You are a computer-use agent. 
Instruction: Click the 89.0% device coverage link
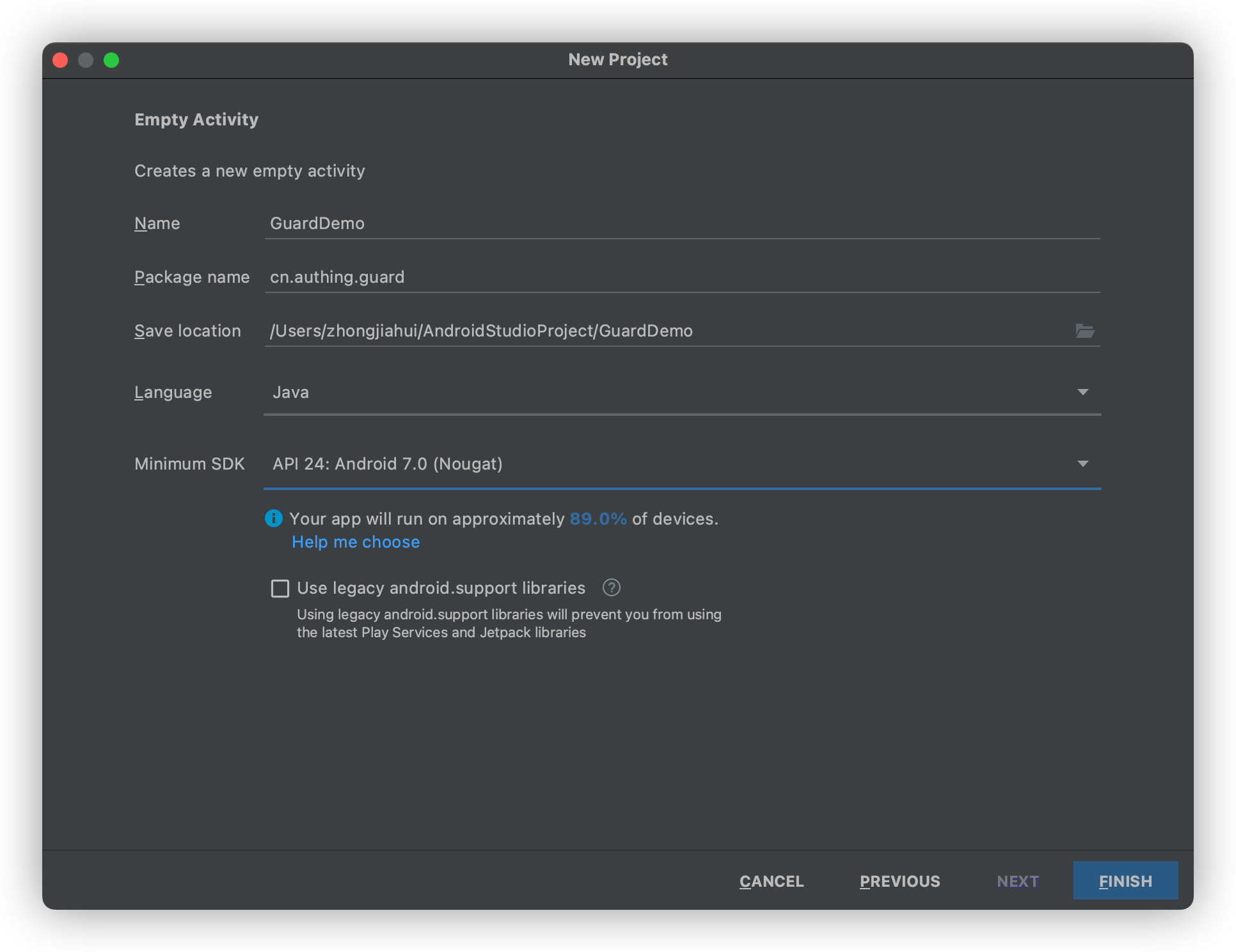click(598, 519)
